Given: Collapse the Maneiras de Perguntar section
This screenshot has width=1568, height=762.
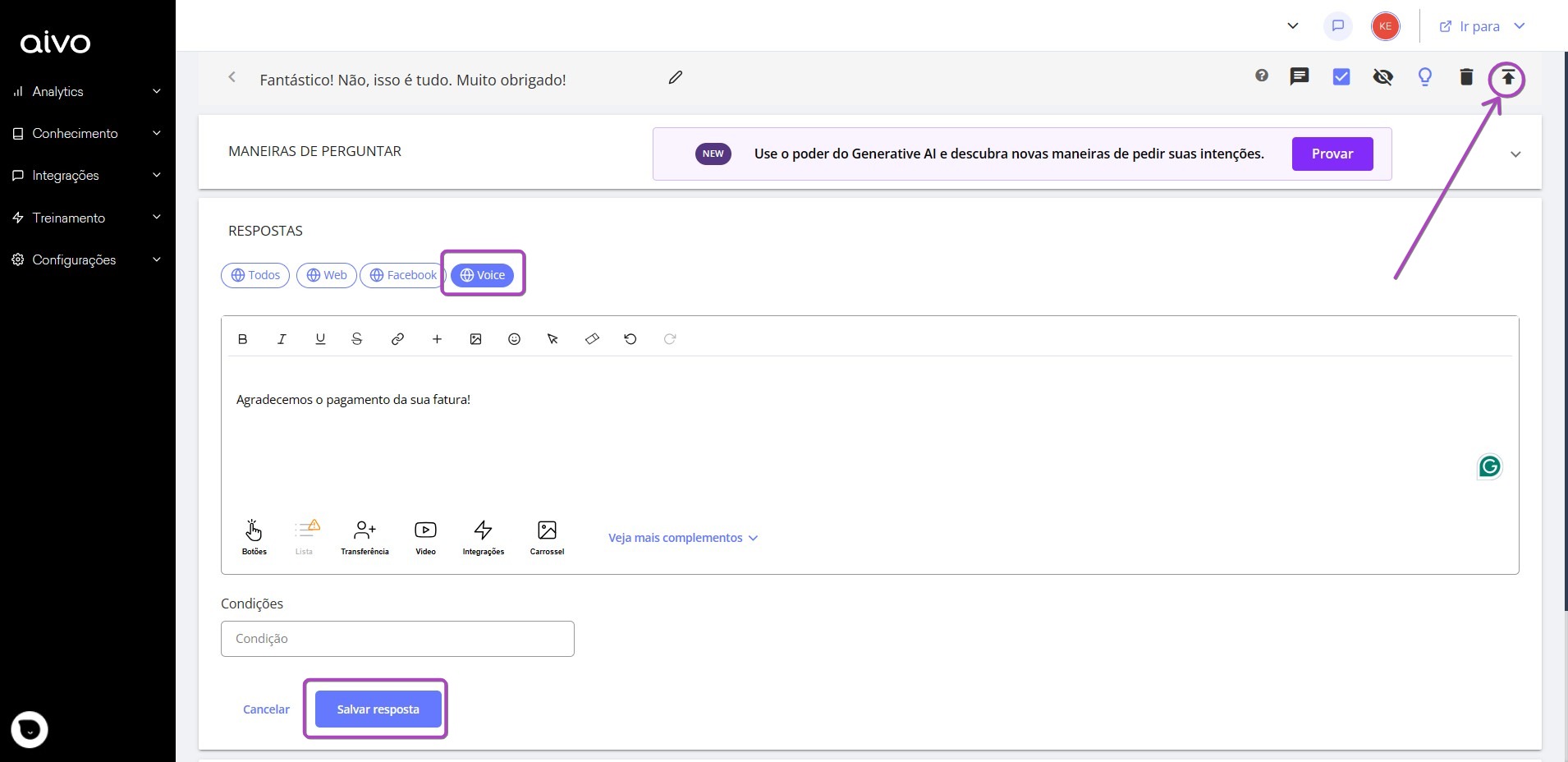Looking at the screenshot, I should pos(1516,154).
